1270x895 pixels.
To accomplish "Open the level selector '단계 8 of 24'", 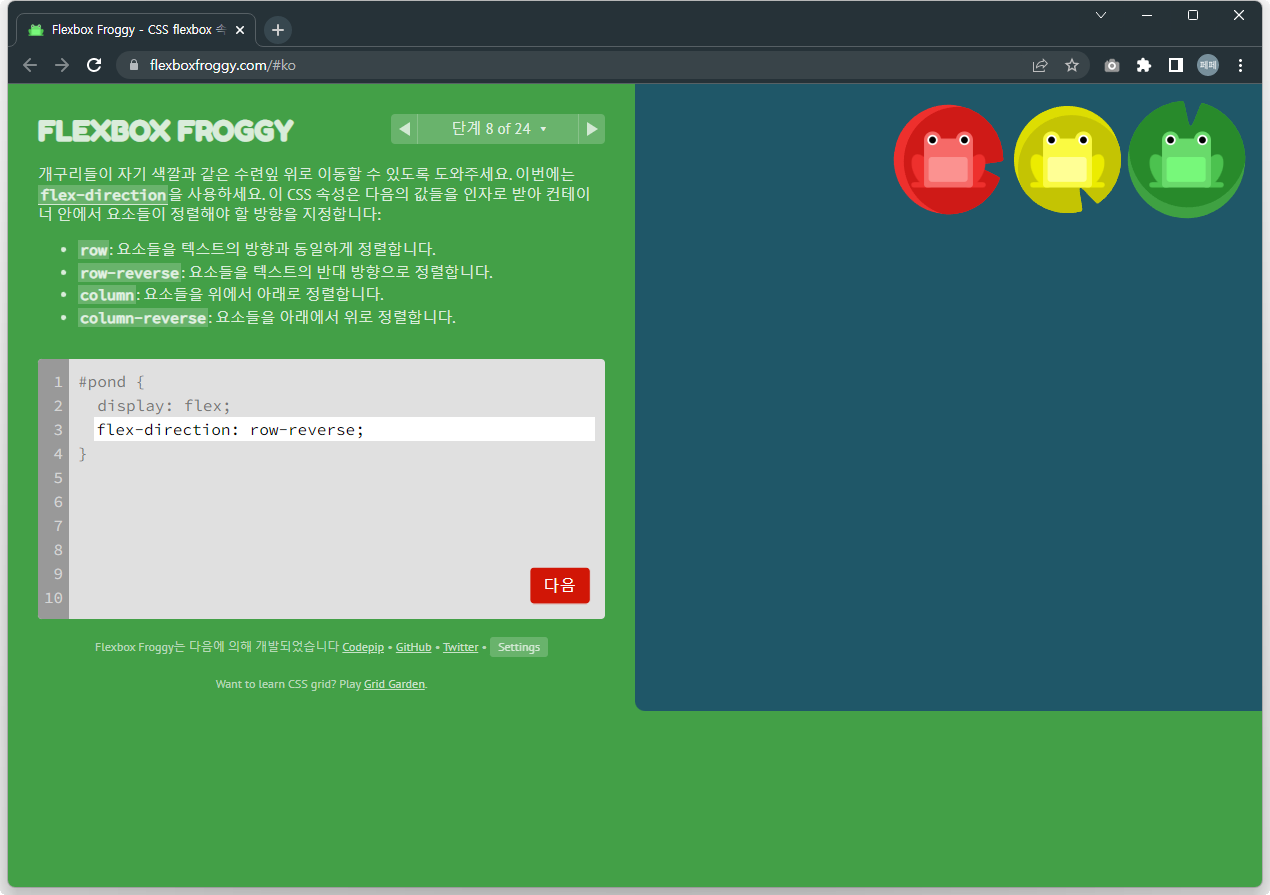I will [x=498, y=129].
